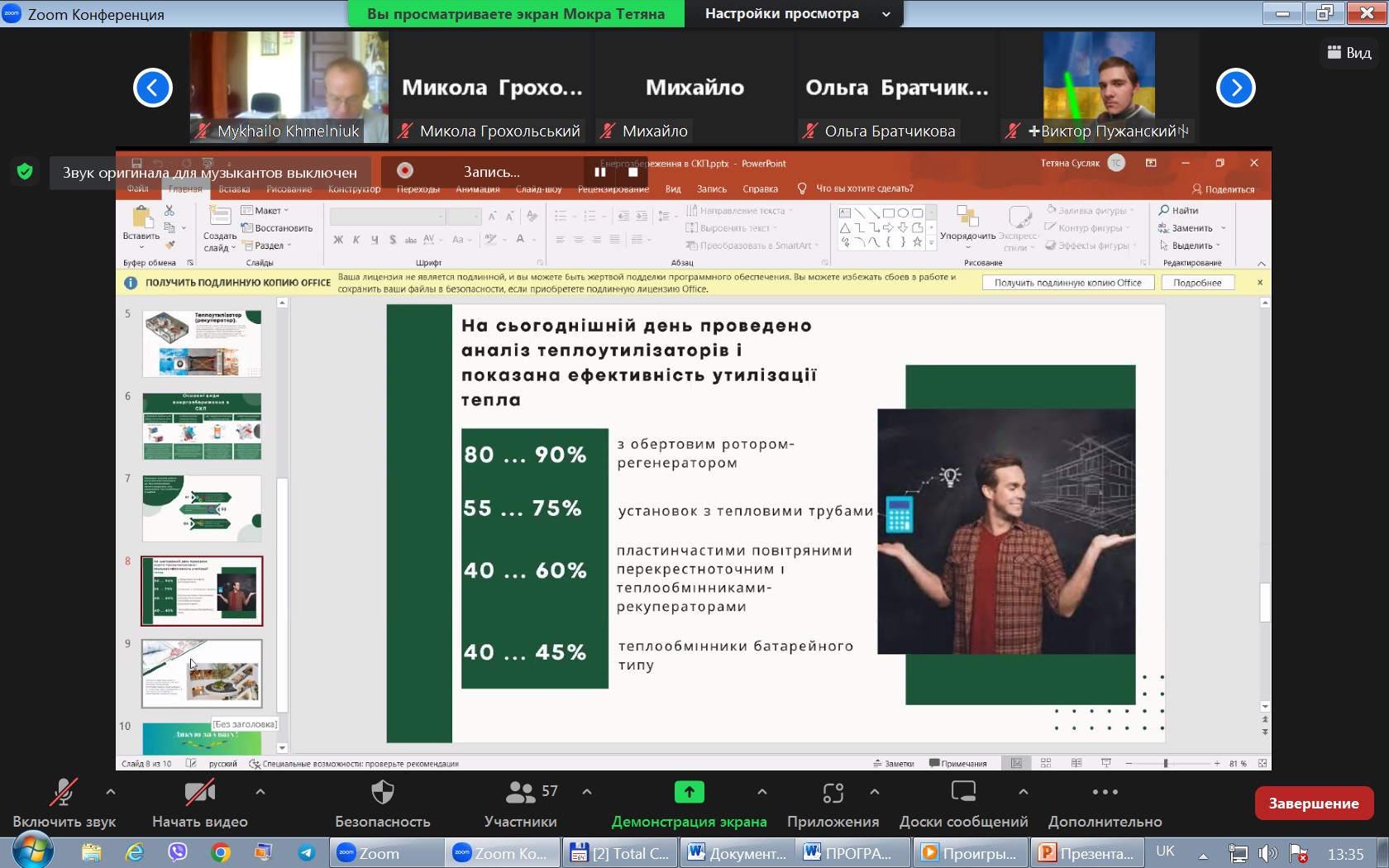This screenshot has width=1389, height=868.
Task: Start camera with Начать видео
Action: coord(200,804)
